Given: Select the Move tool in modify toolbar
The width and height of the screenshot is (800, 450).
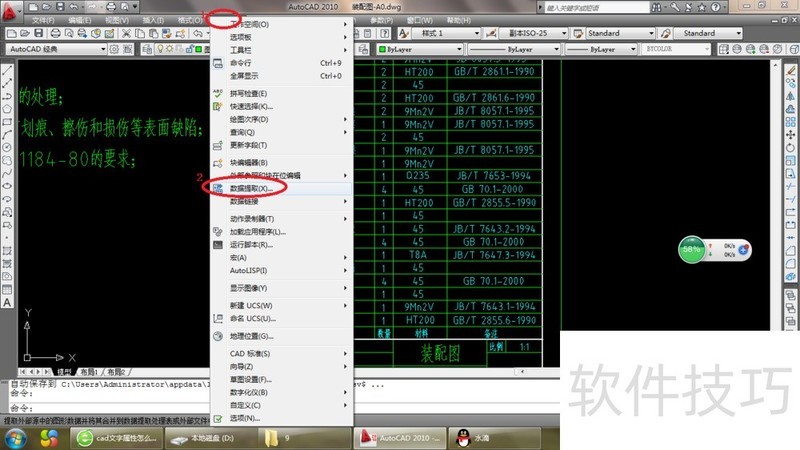Looking at the screenshot, I should pos(790,135).
